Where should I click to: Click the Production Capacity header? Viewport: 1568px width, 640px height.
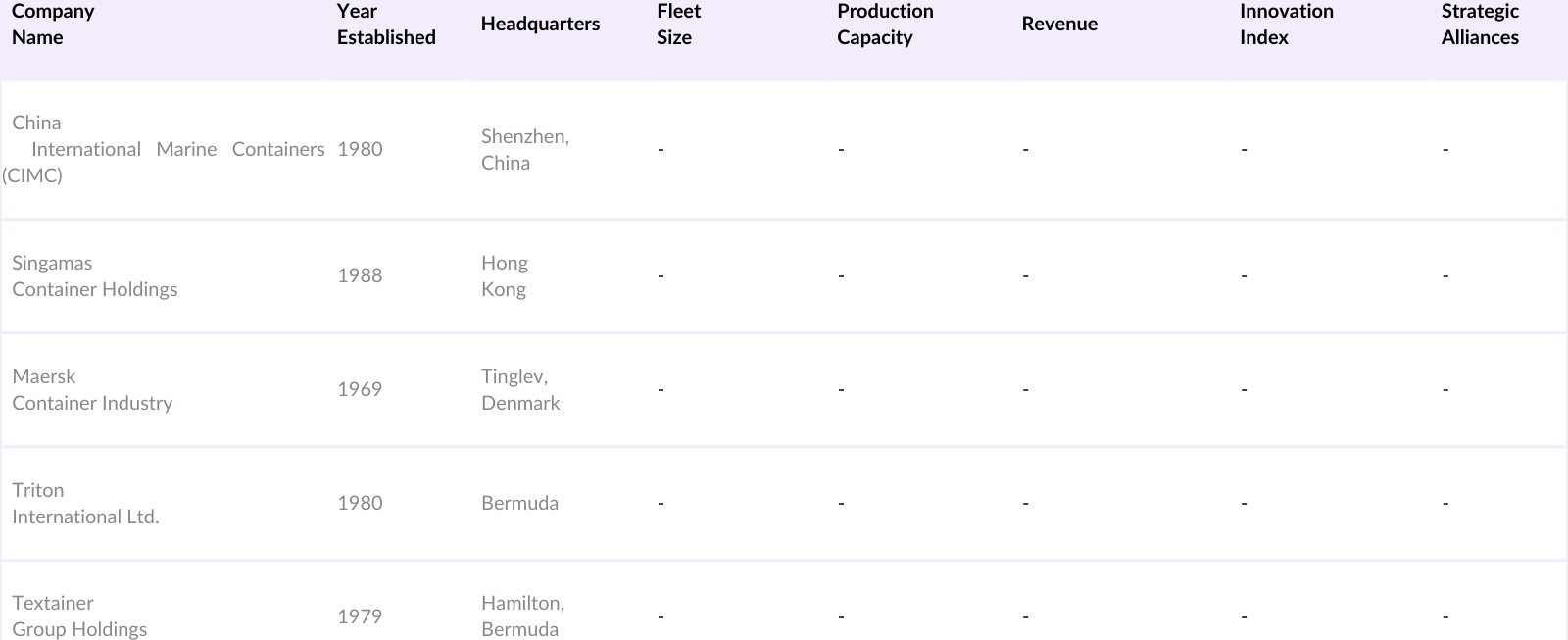[885, 25]
